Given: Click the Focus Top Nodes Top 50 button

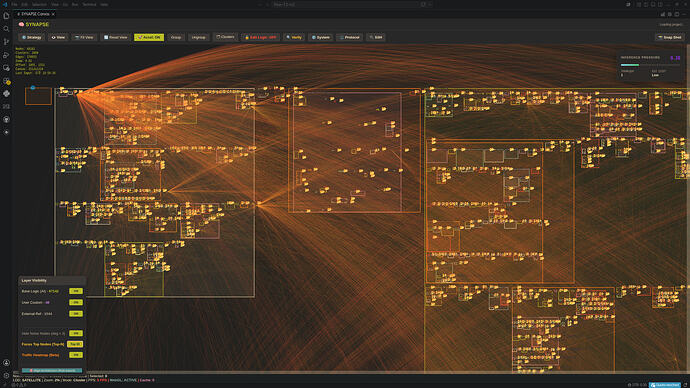Looking at the screenshot, I should coord(75,344).
